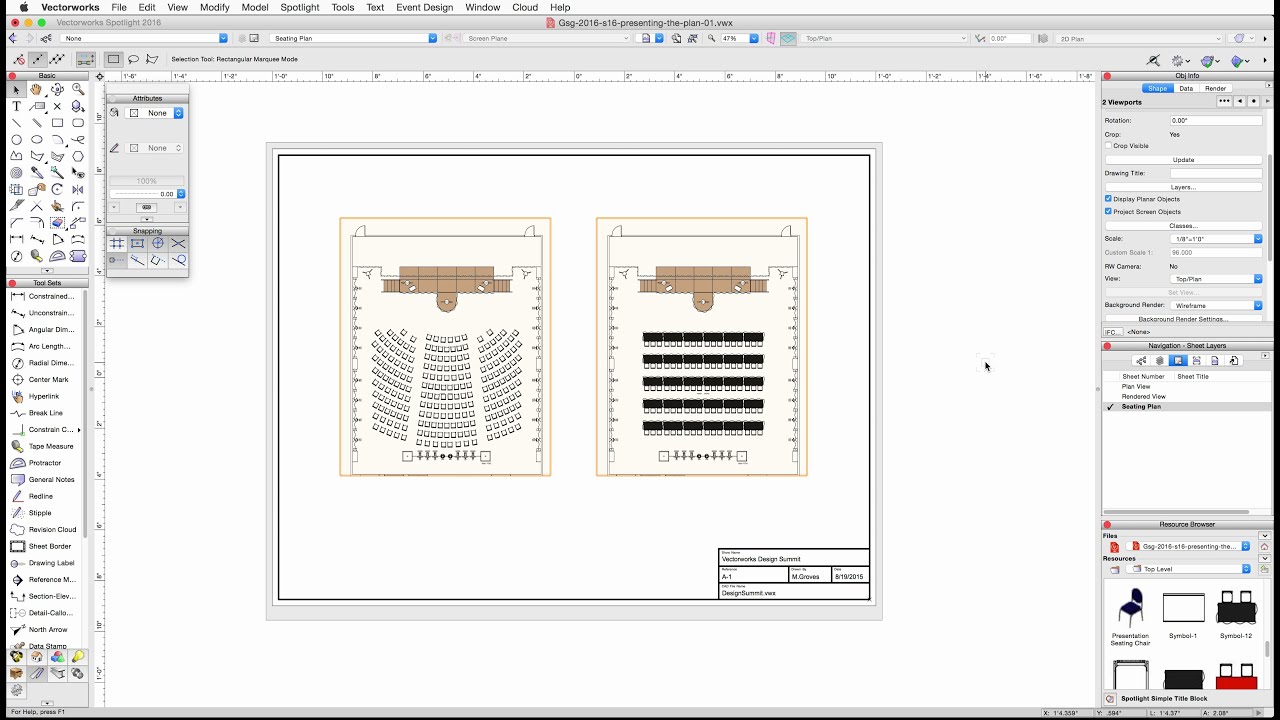Image resolution: width=1280 pixels, height=720 pixels.
Task: Toggle Project Screen Objects checkbox
Action: click(x=1109, y=212)
